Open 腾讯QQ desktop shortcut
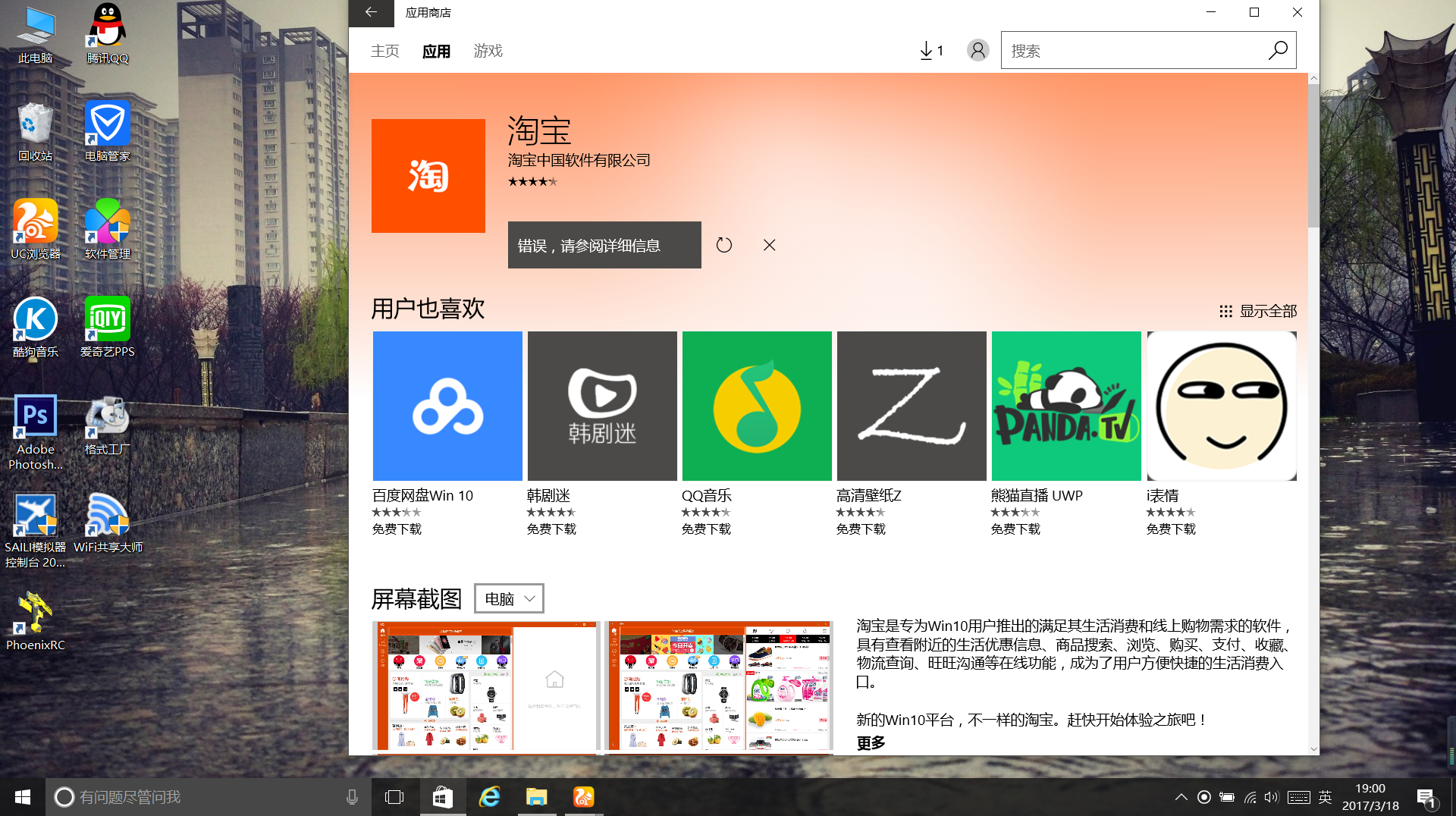This screenshot has height=816, width=1456. pos(107,34)
